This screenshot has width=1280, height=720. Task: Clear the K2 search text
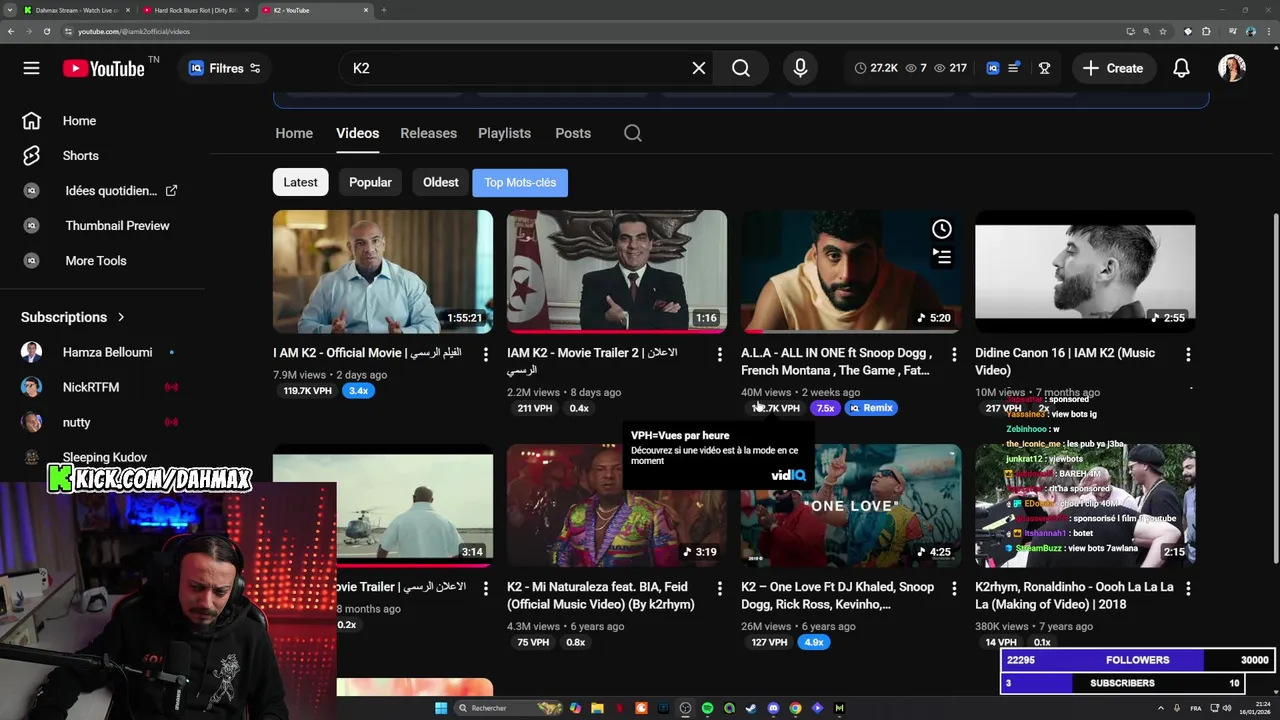coord(699,68)
